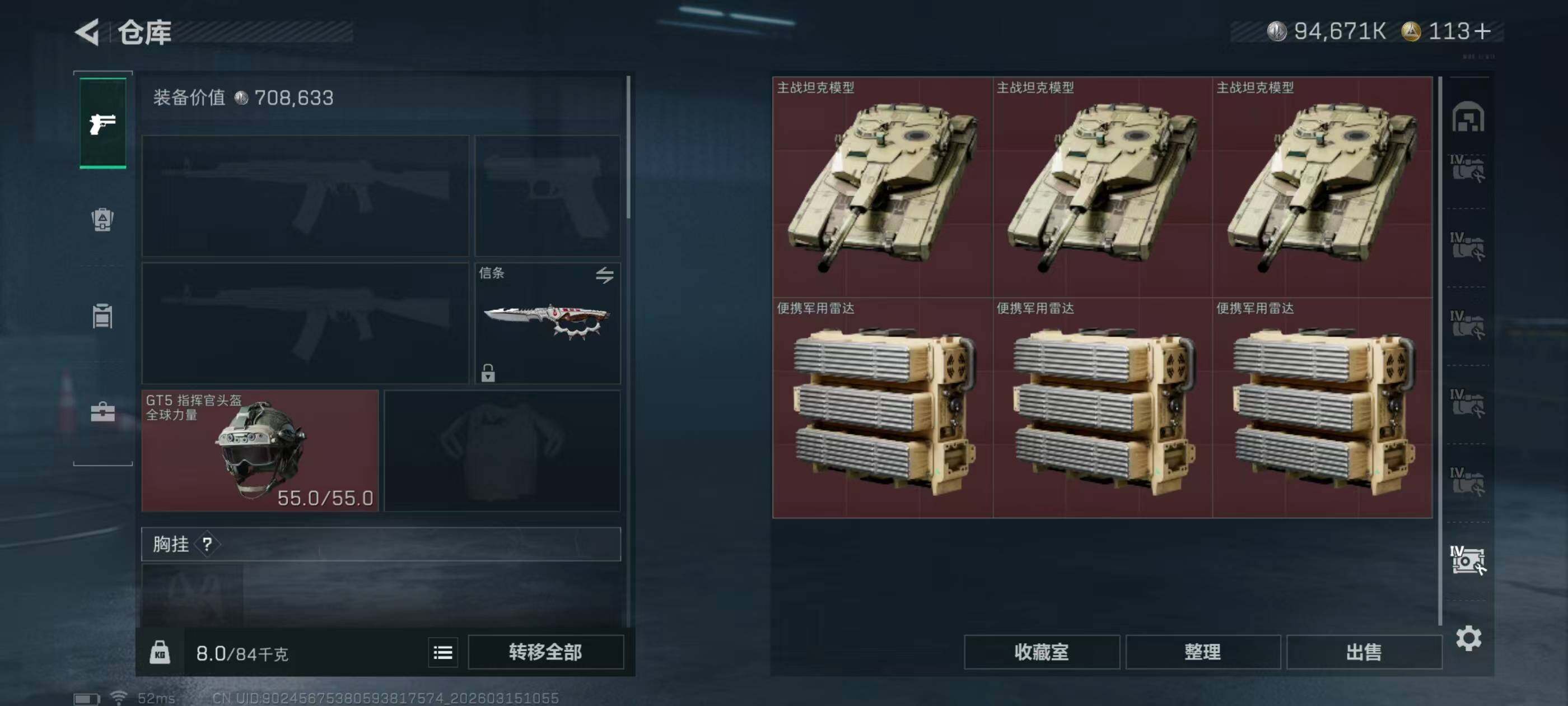Select the main stash house icon at top
The image size is (1568, 706).
coord(1468,117)
